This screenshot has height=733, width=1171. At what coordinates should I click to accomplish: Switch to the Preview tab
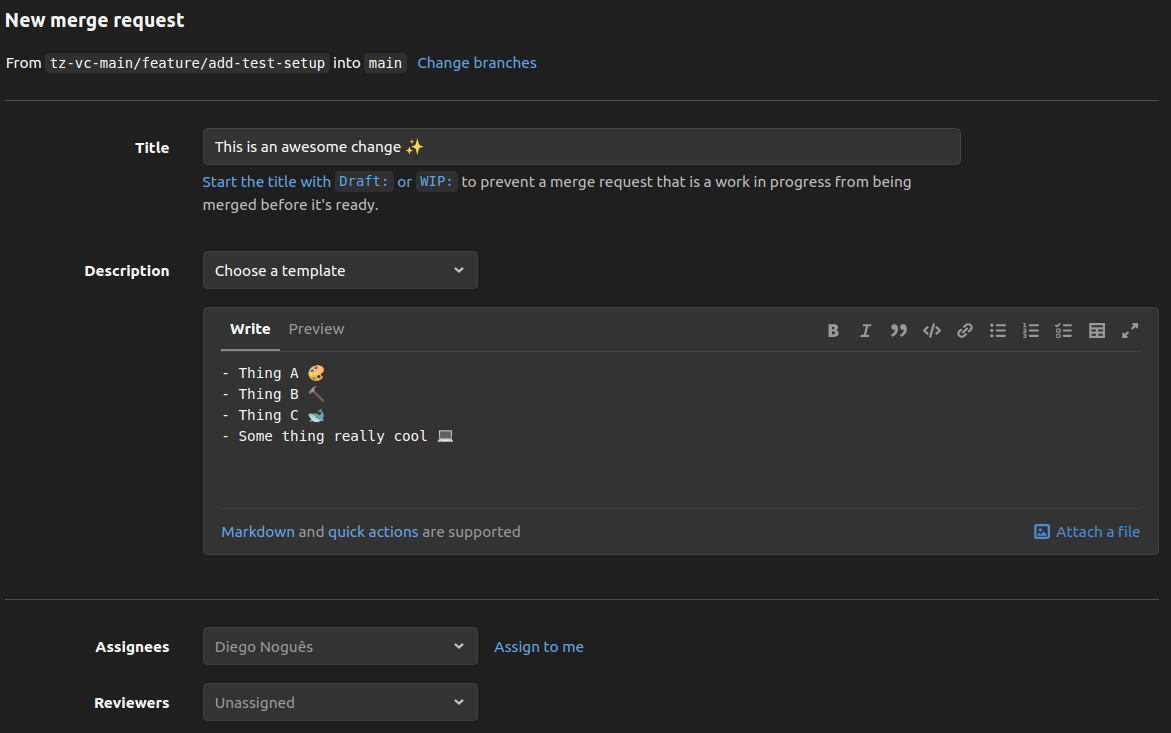(x=316, y=329)
